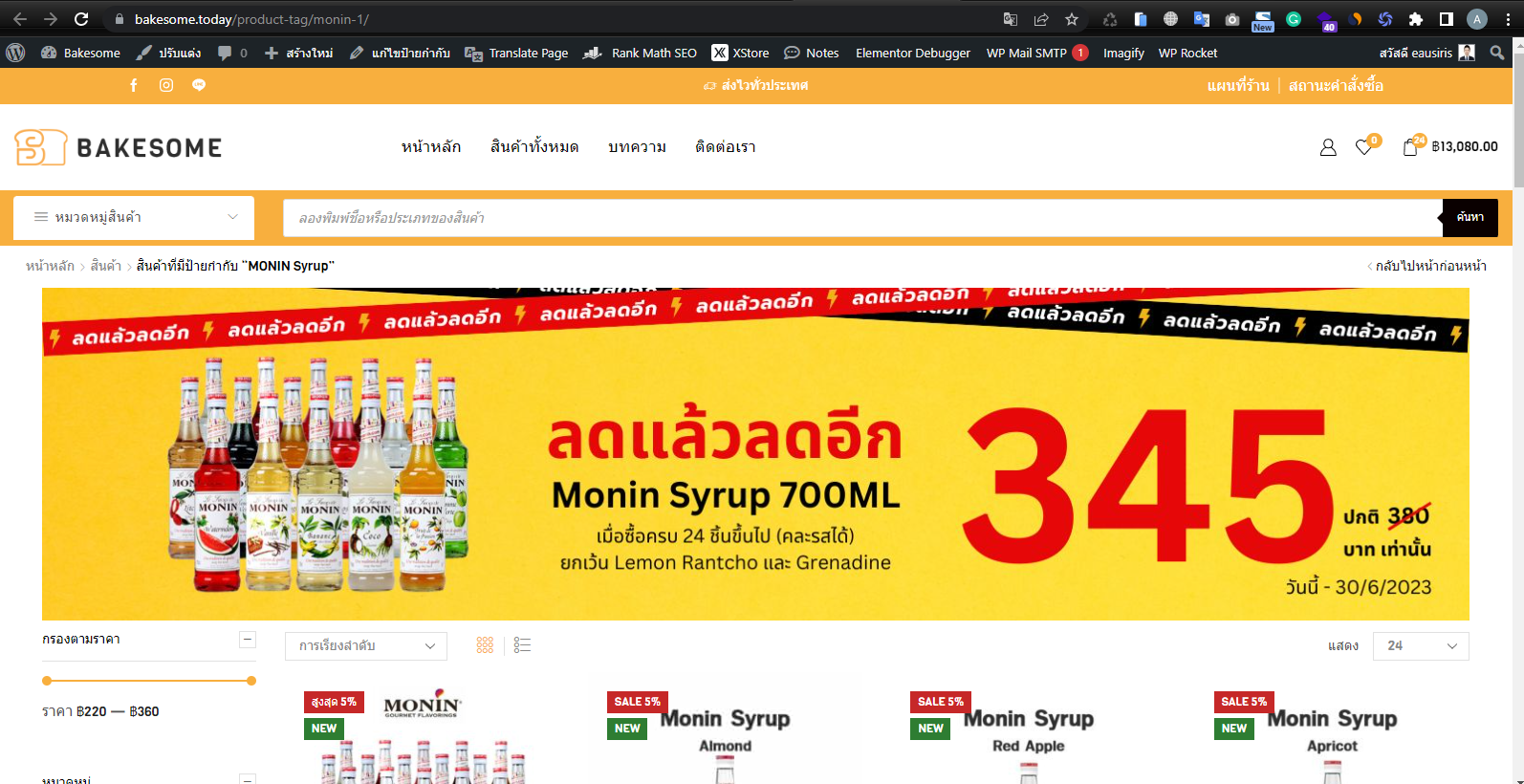Click the home breadcrumb link
The width and height of the screenshot is (1524, 784).
pos(50,266)
